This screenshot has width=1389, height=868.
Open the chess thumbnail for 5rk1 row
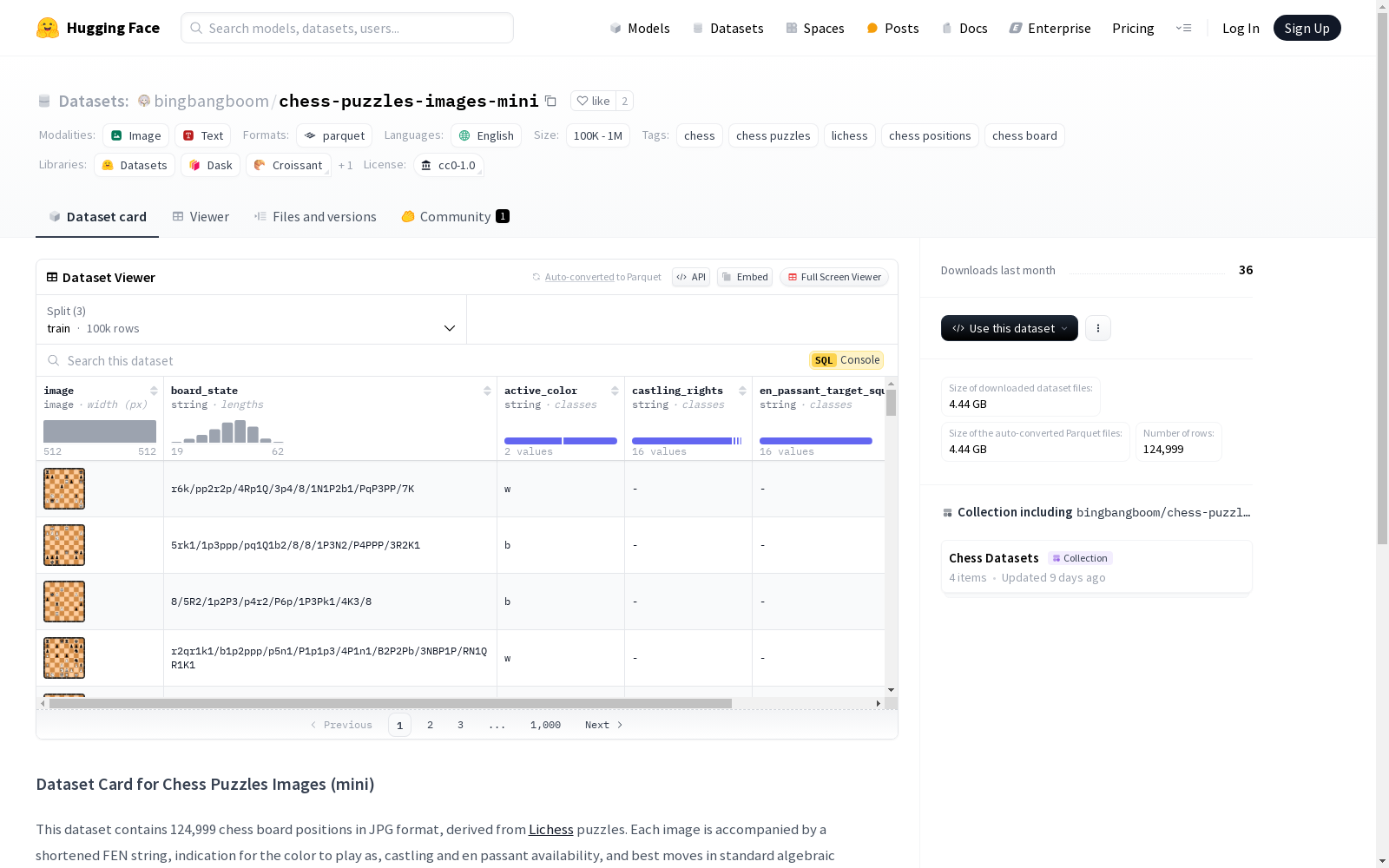tap(64, 545)
